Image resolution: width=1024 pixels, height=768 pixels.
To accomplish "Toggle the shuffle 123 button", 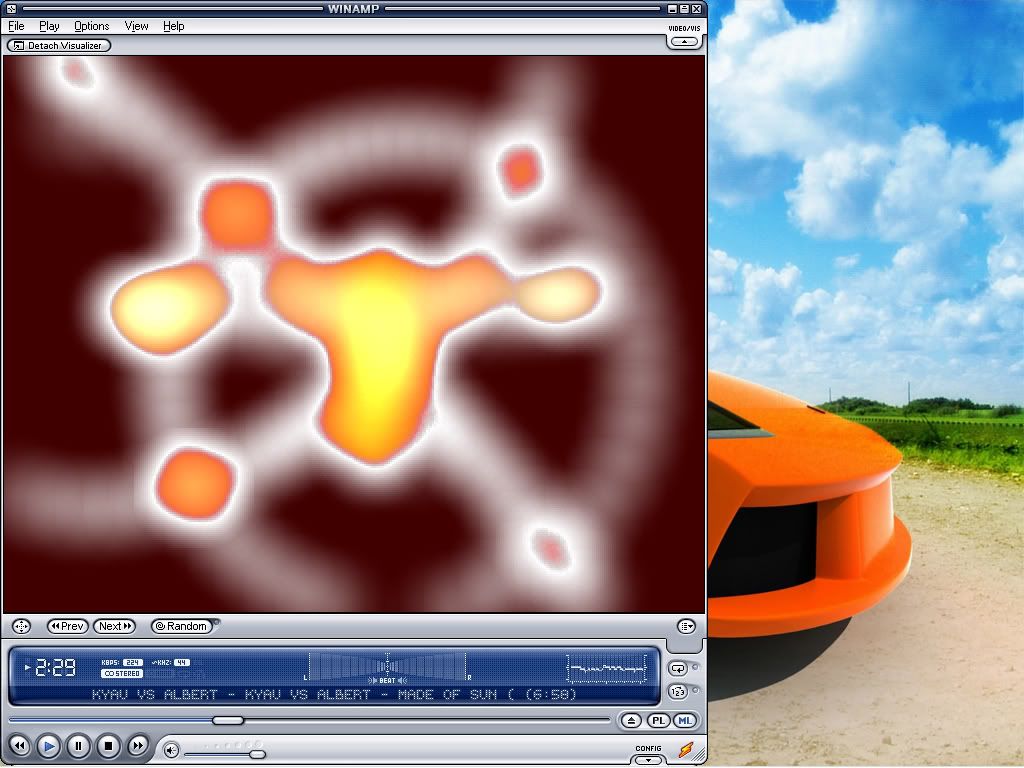I will (678, 692).
